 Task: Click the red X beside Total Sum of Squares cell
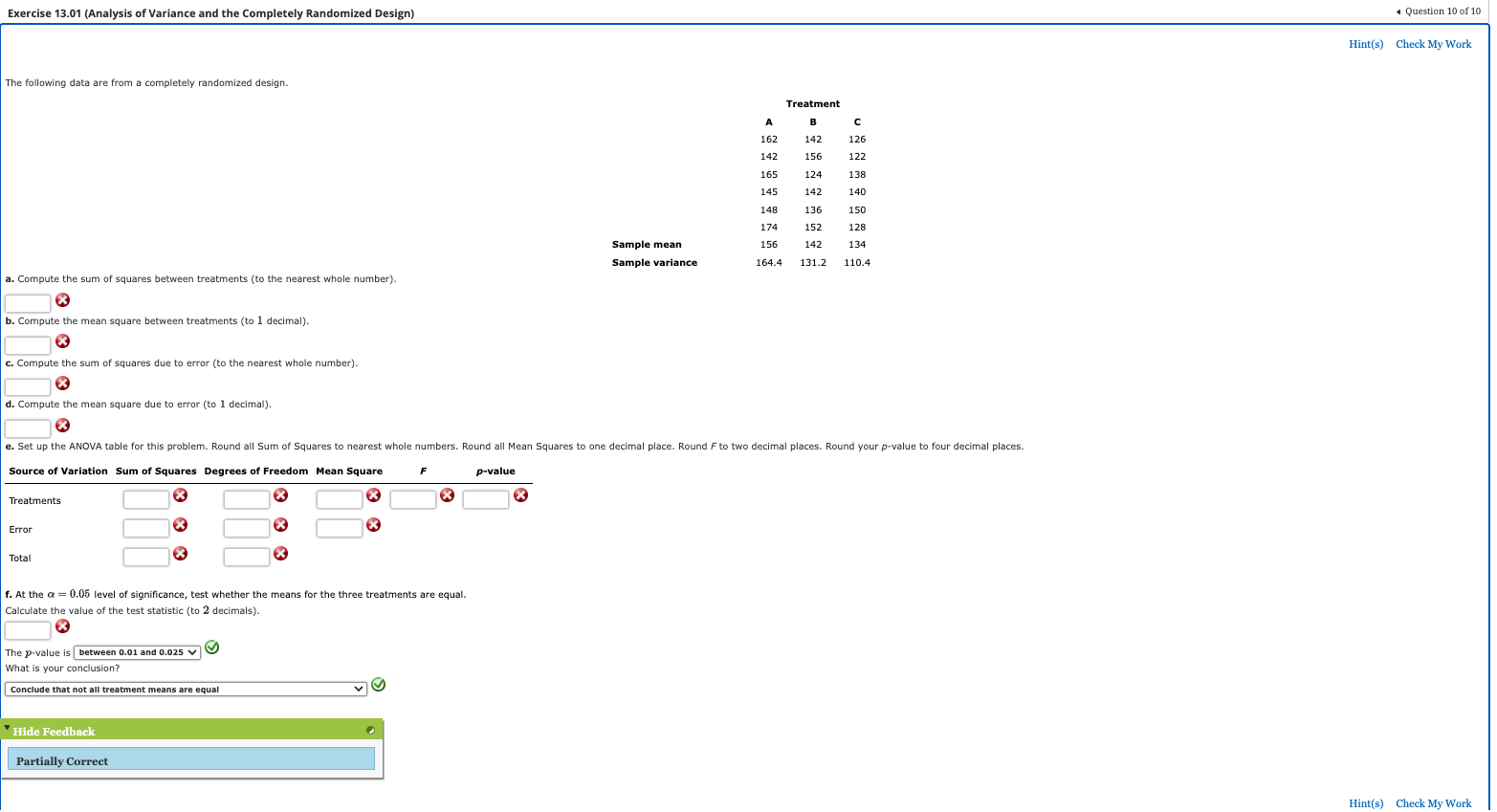[181, 553]
